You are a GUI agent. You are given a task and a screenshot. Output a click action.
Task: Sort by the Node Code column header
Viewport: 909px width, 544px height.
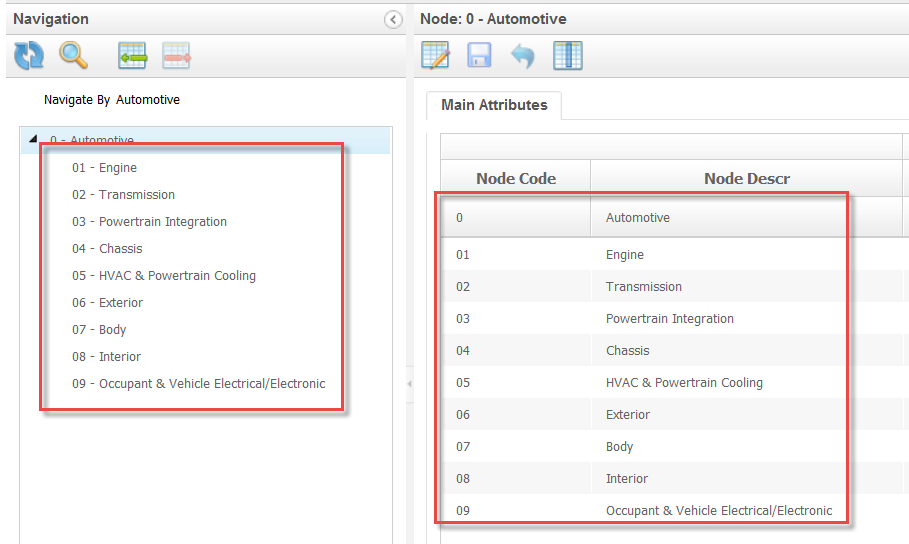click(516, 179)
